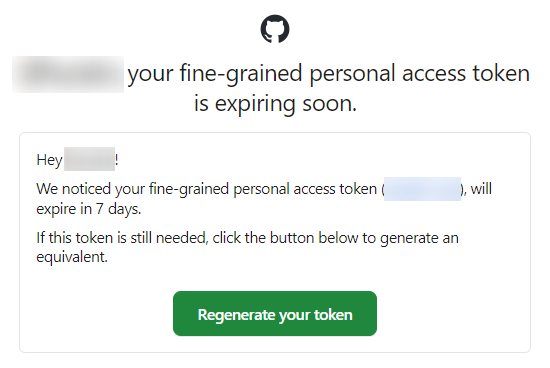
Task: Click the 'expire in 7 days.' text
Action: 89,209
